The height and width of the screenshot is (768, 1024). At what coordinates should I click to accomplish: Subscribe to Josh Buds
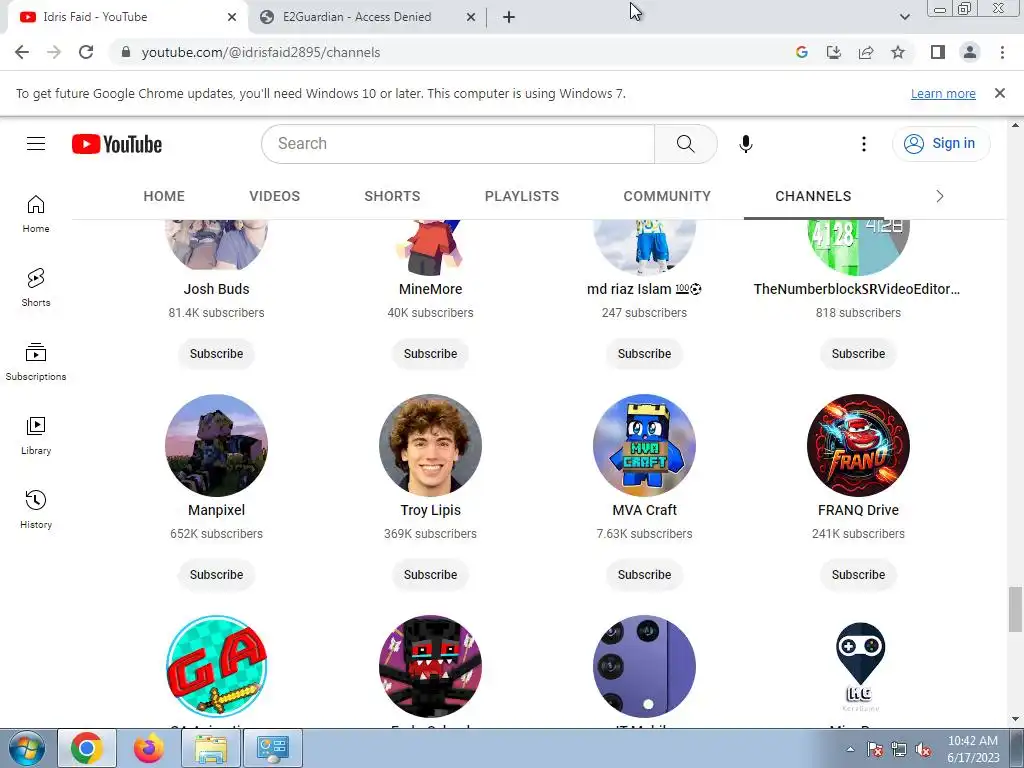(x=216, y=354)
